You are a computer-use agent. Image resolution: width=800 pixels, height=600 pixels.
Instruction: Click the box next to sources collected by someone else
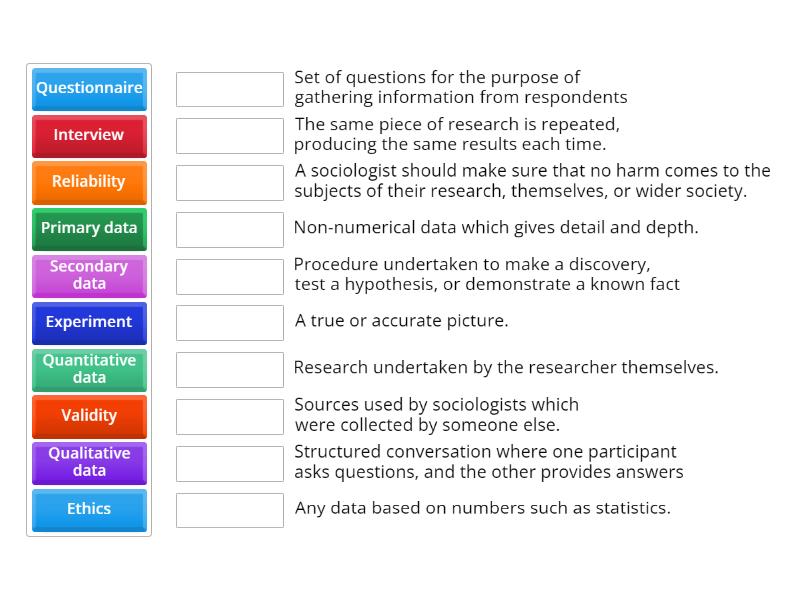229,416
